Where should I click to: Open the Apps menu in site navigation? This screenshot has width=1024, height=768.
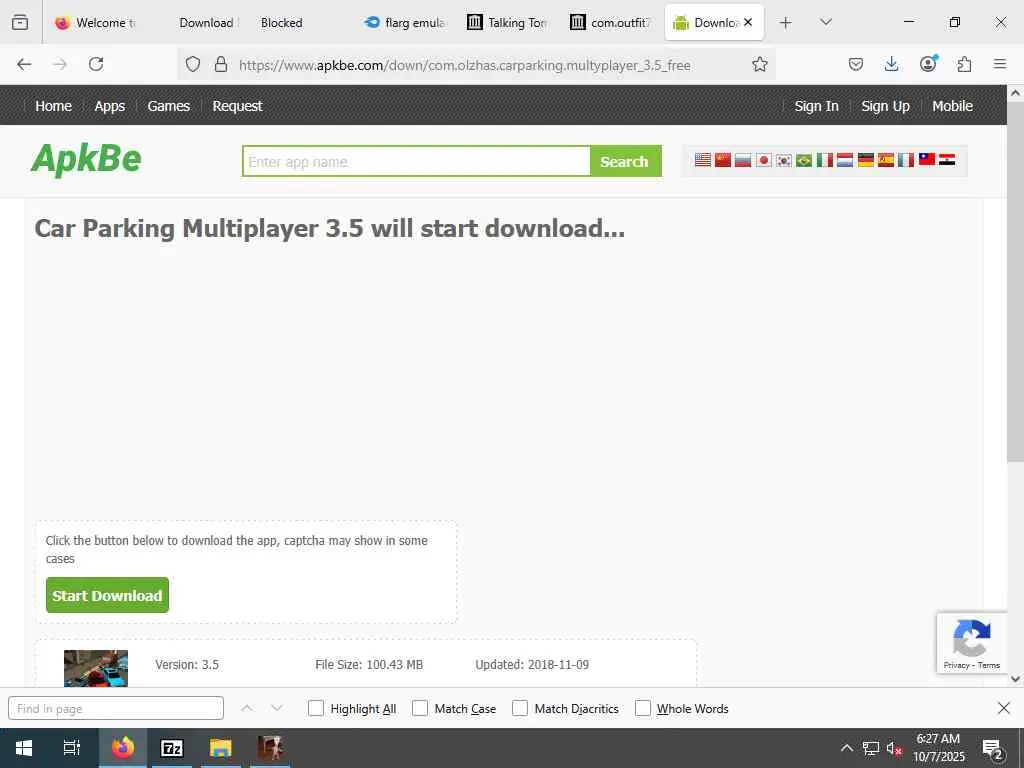tap(110, 106)
